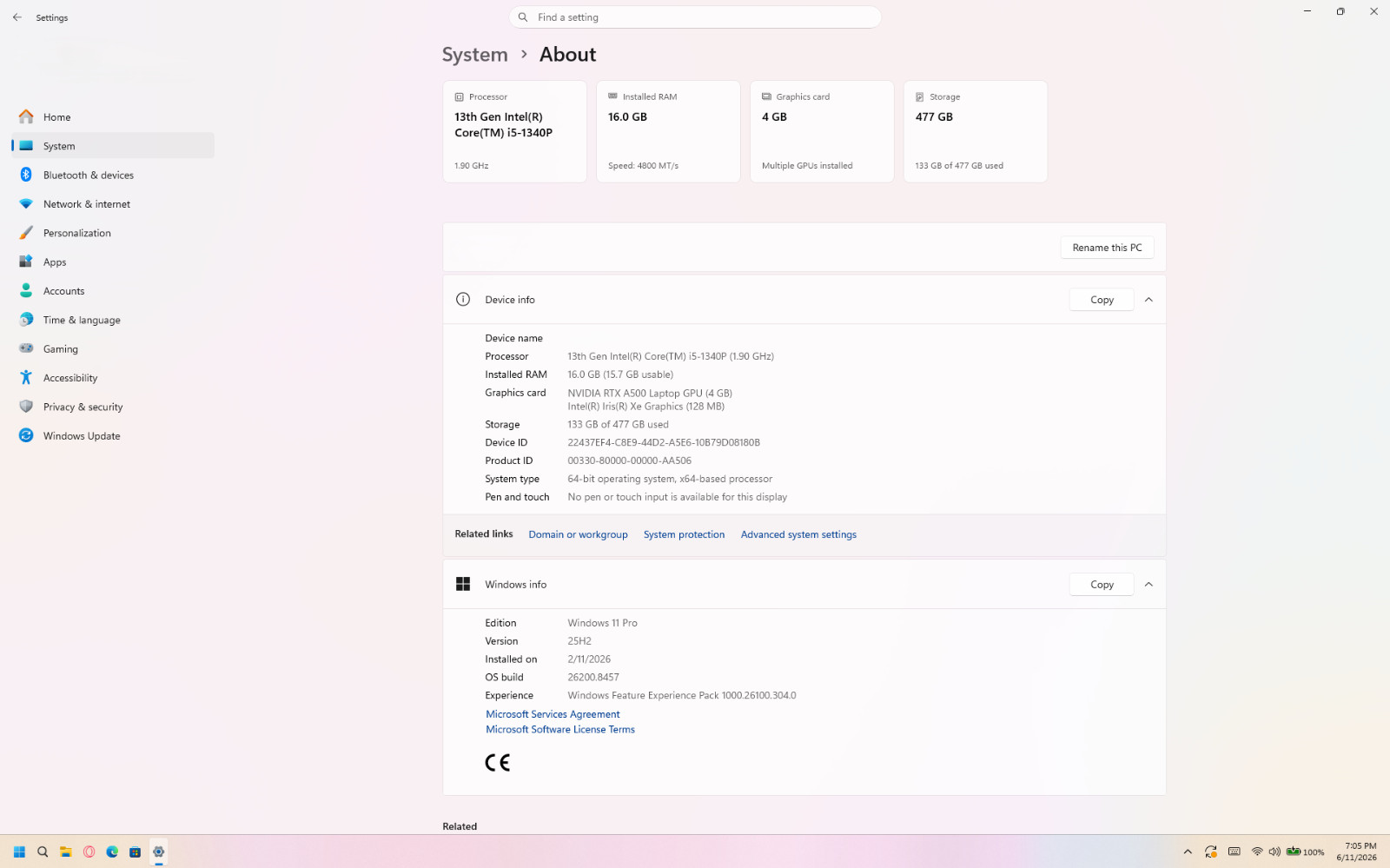
Task: Open Home in the Settings sidebar
Action: click(x=113, y=117)
